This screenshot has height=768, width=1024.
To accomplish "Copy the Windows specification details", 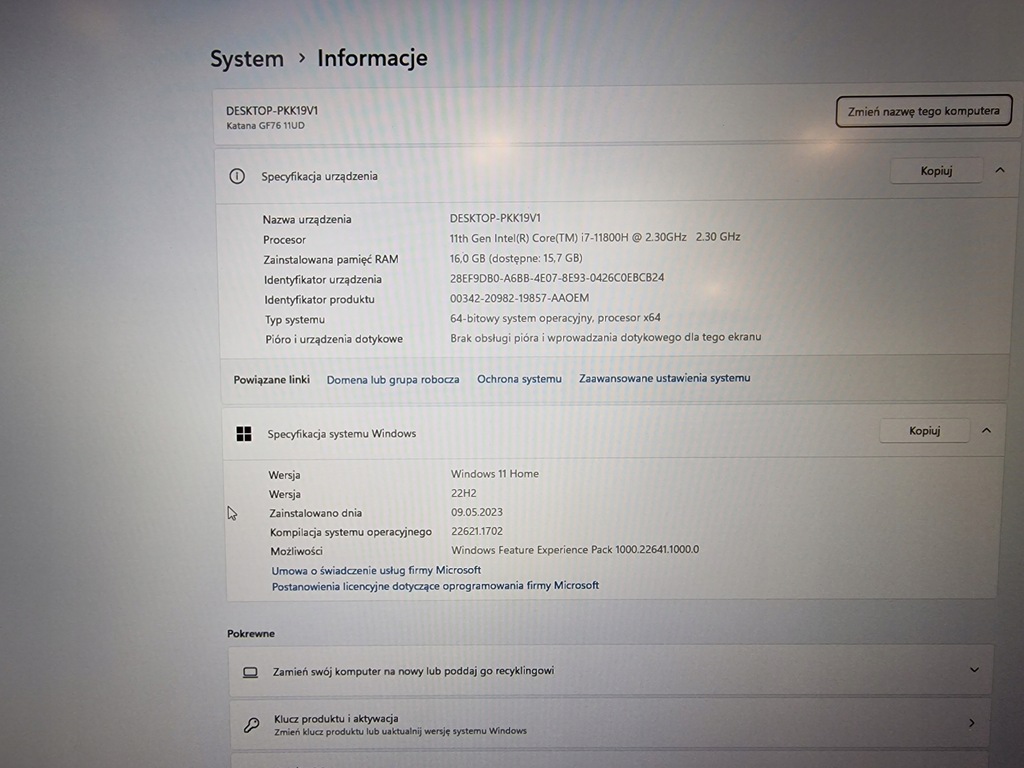I will 925,430.
